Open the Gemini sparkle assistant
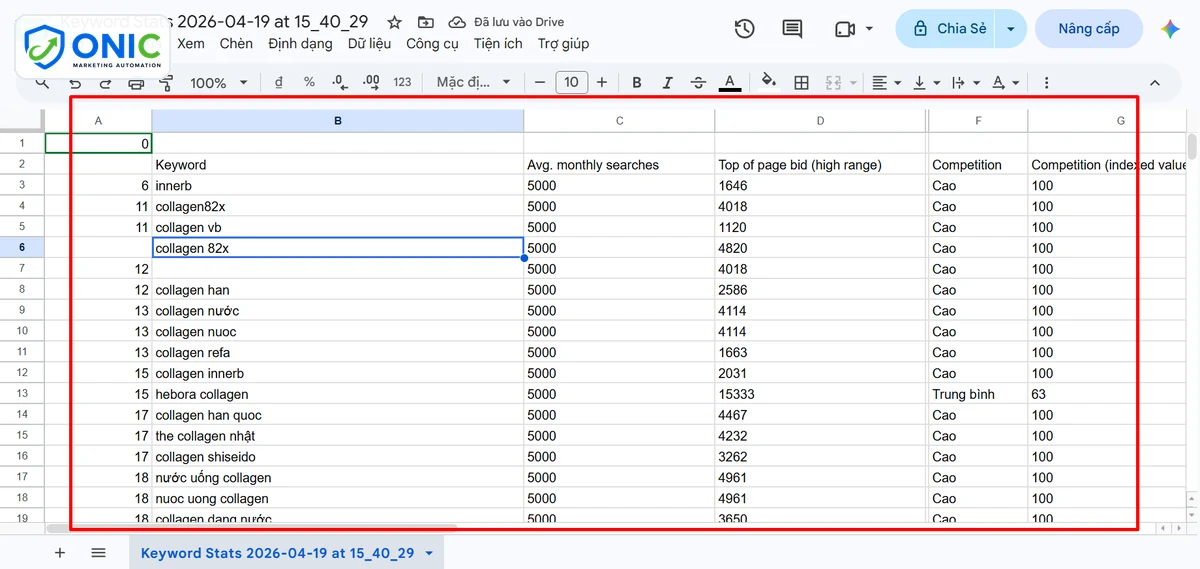1200x569 pixels. (1170, 29)
